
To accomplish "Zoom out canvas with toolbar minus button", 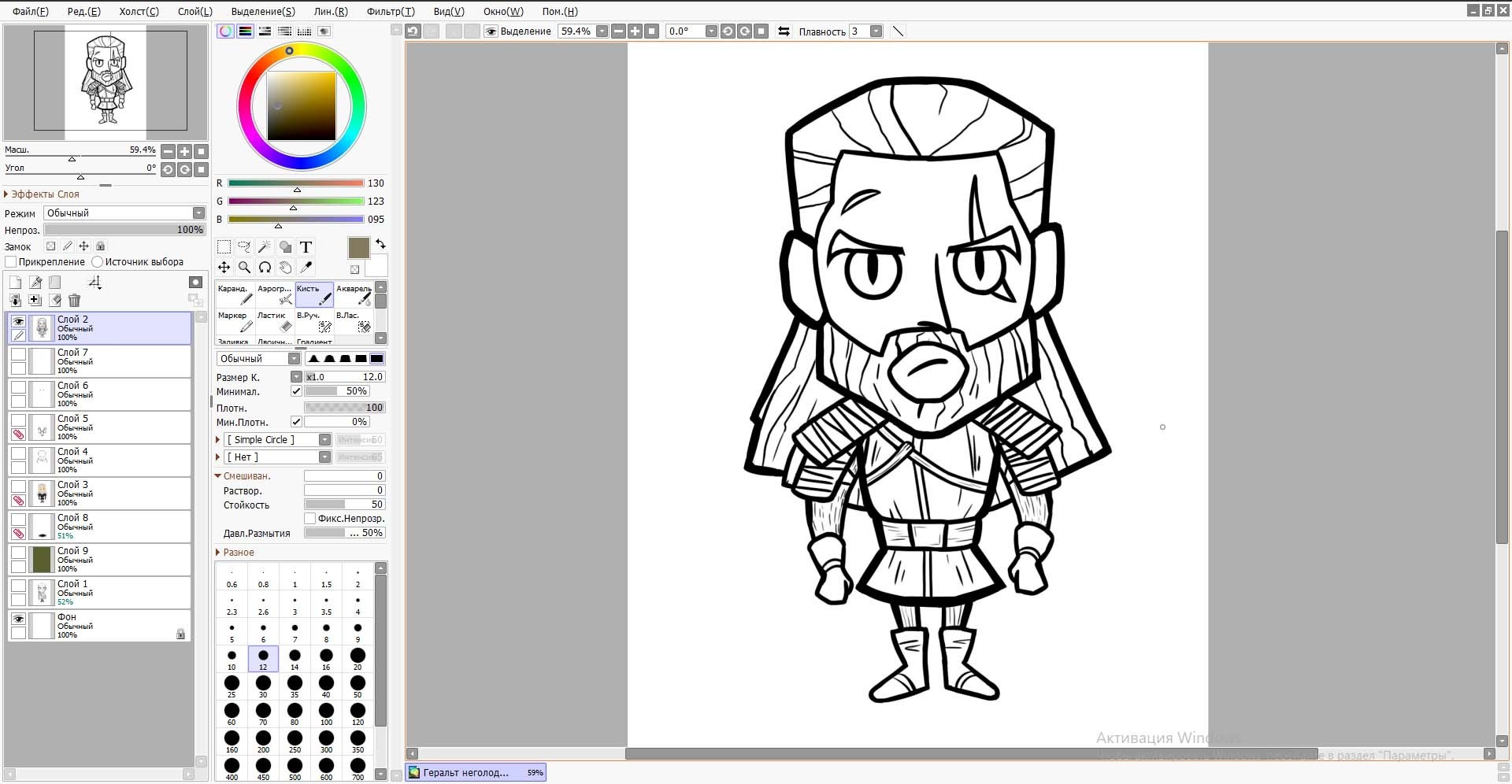I will coord(619,31).
